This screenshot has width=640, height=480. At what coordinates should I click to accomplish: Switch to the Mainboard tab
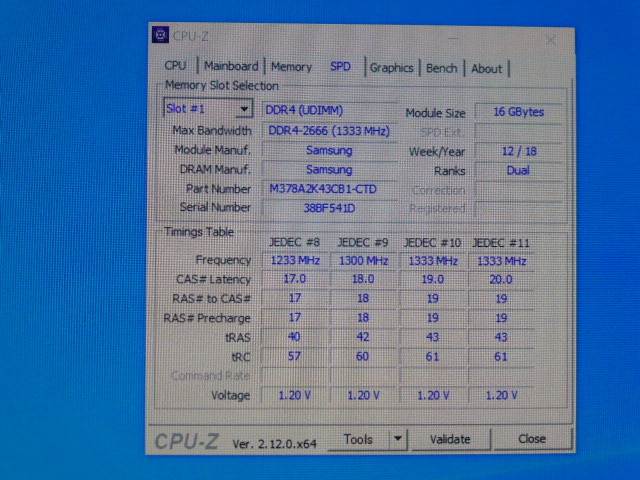point(231,66)
